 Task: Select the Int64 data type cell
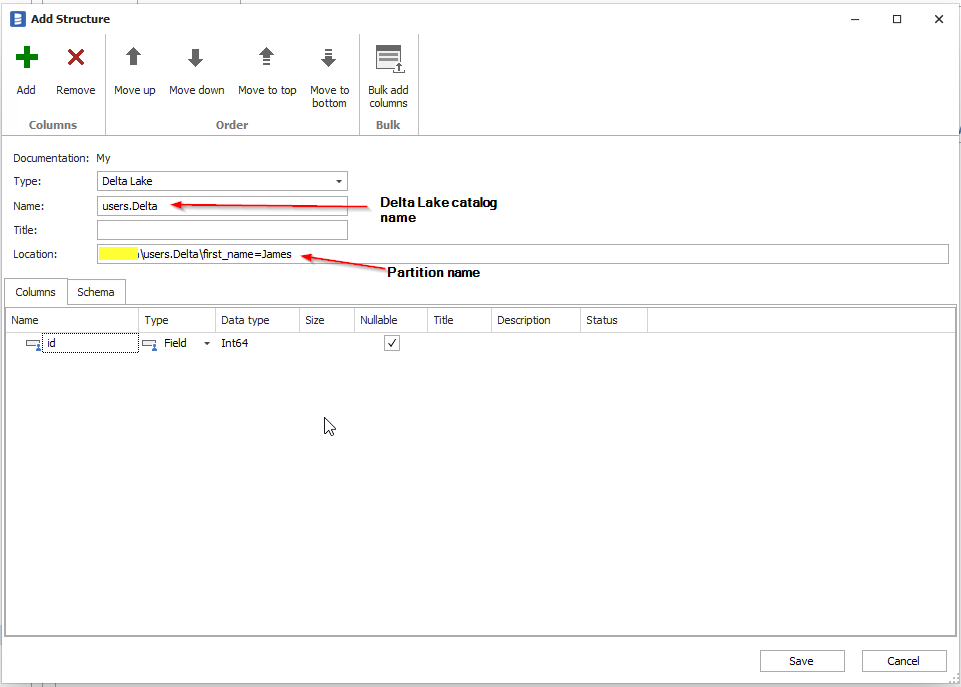tap(257, 344)
